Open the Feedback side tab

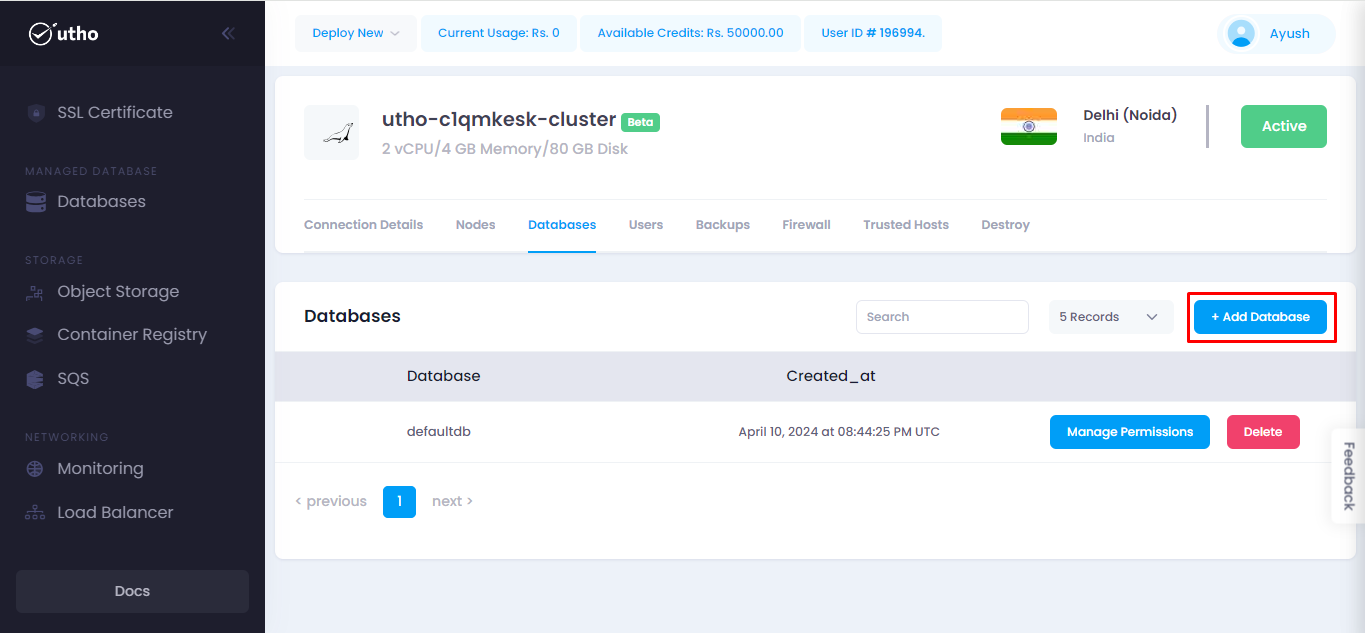(1348, 476)
